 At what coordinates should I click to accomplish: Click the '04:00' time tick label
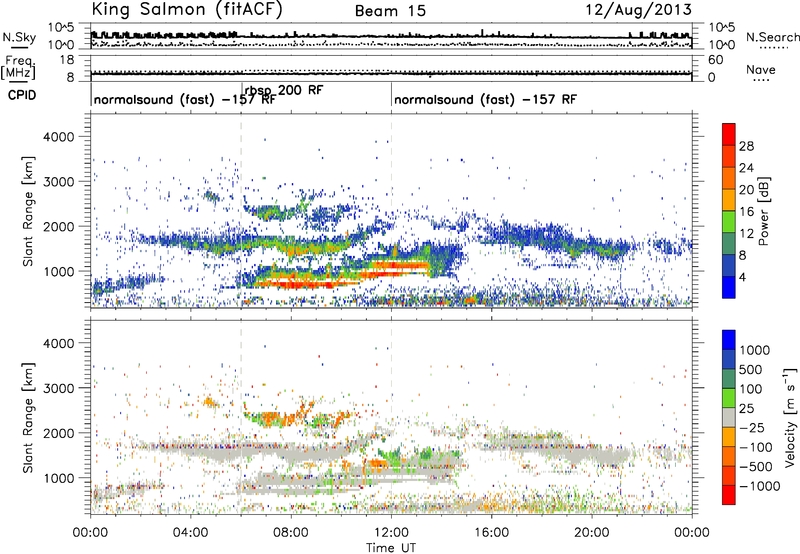tap(190, 533)
